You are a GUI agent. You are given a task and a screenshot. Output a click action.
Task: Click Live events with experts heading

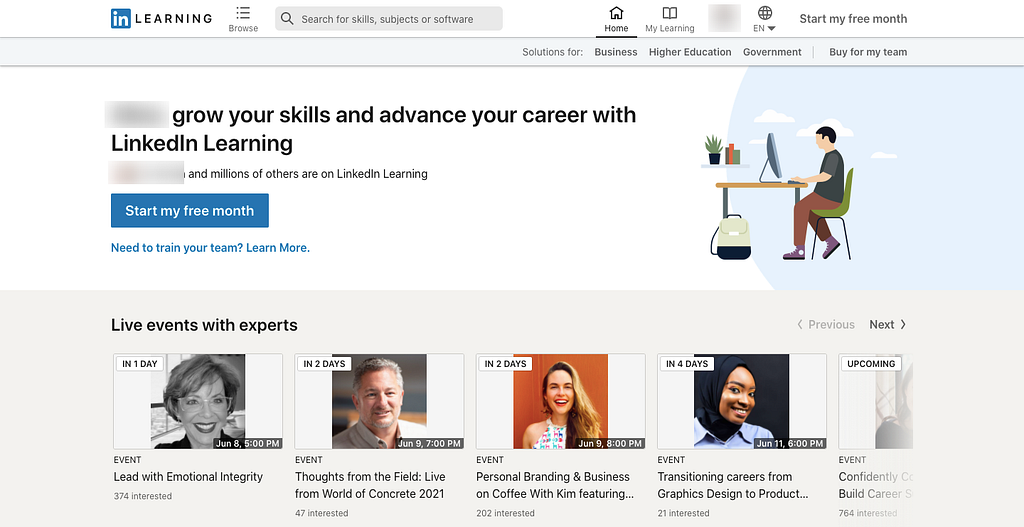pos(204,325)
